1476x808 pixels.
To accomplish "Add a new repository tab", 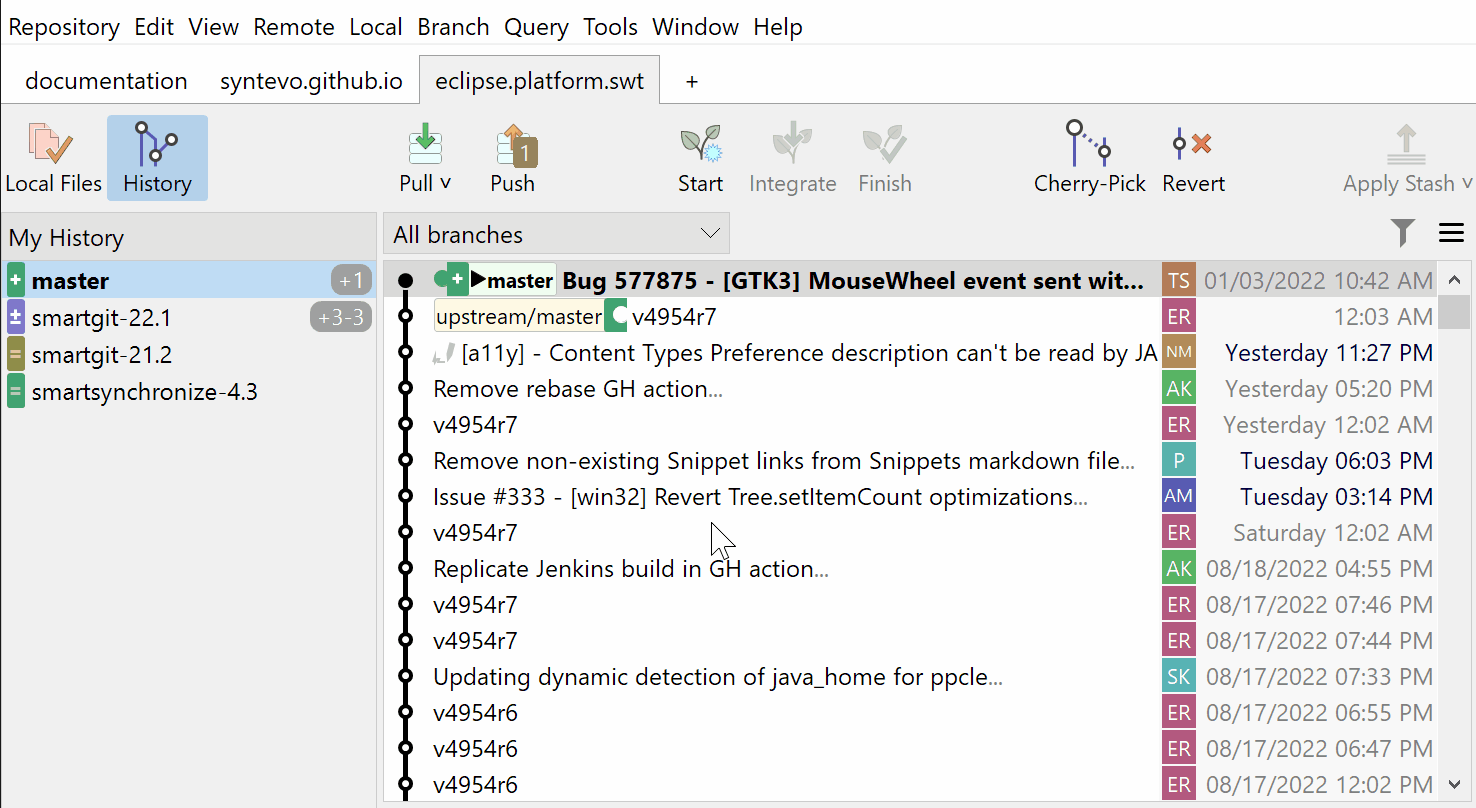I will click(x=691, y=82).
